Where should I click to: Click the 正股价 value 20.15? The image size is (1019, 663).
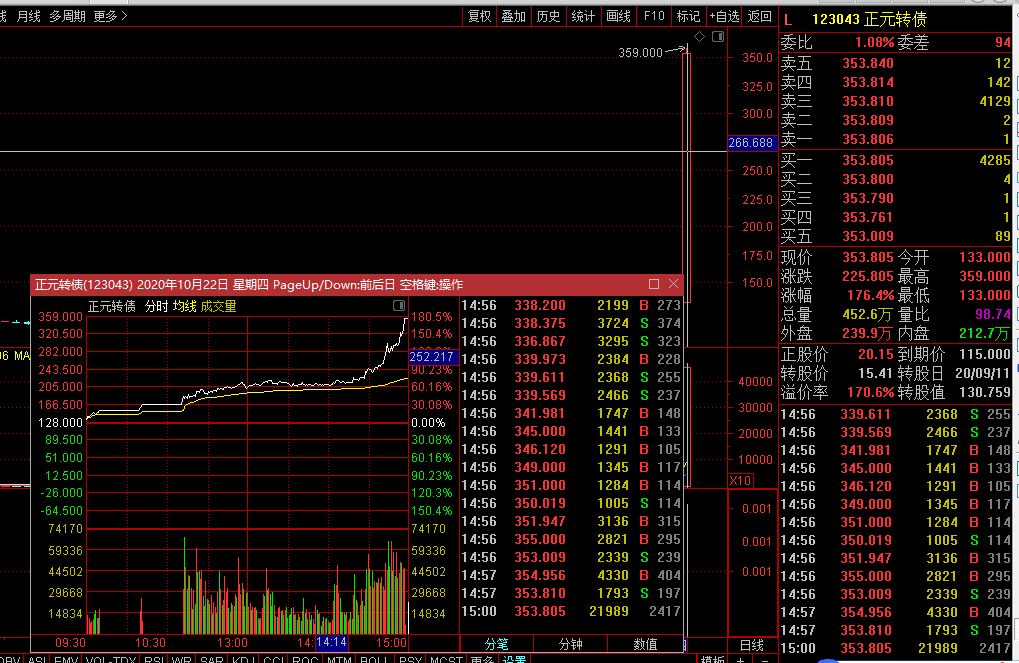[876, 354]
